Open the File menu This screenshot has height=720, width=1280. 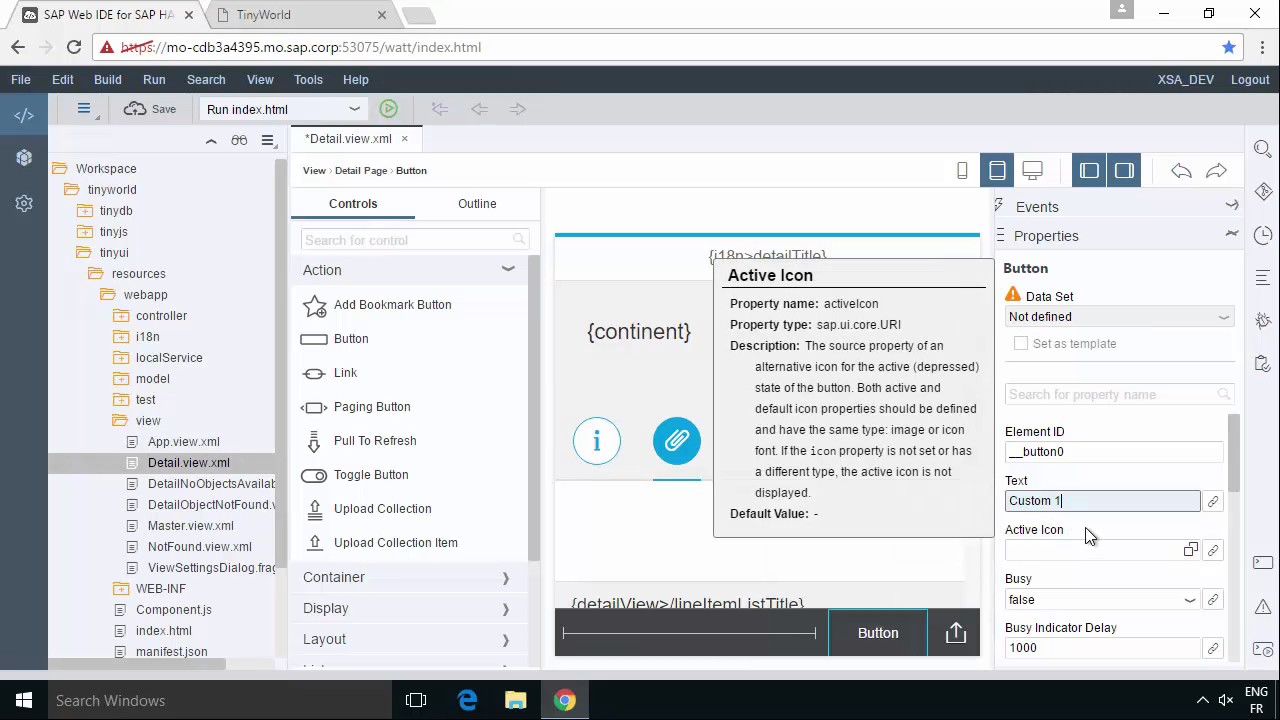click(x=20, y=80)
